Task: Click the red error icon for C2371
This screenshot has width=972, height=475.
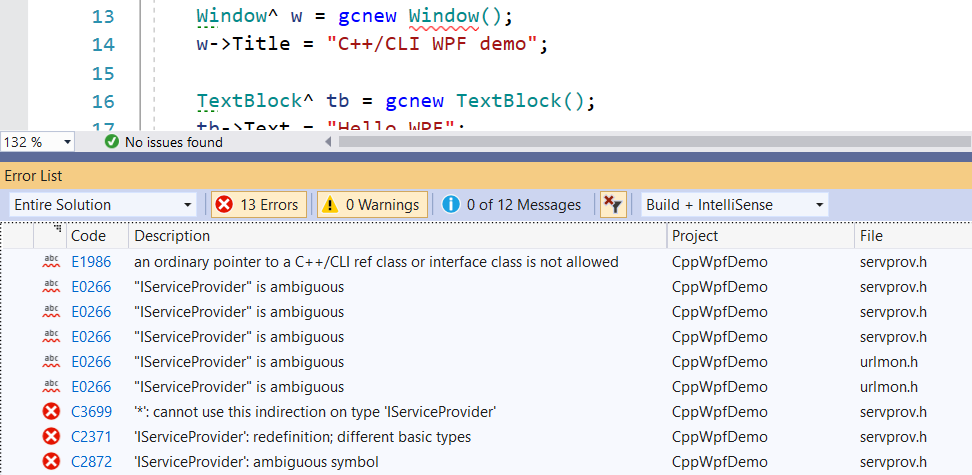Action: click(x=51, y=437)
